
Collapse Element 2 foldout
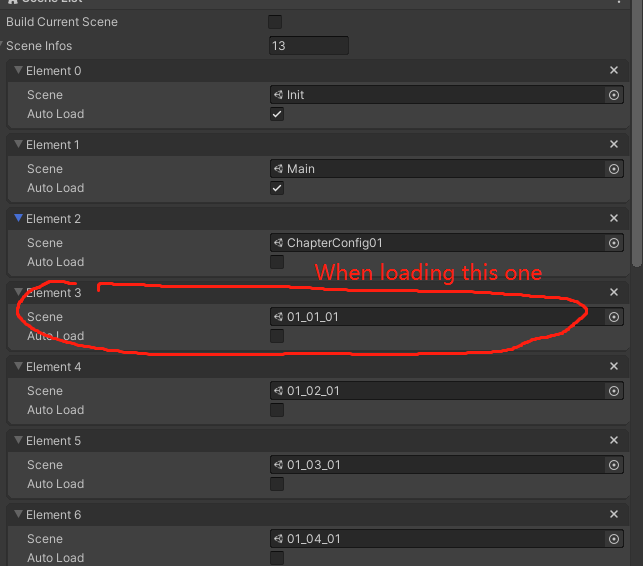coord(18,218)
